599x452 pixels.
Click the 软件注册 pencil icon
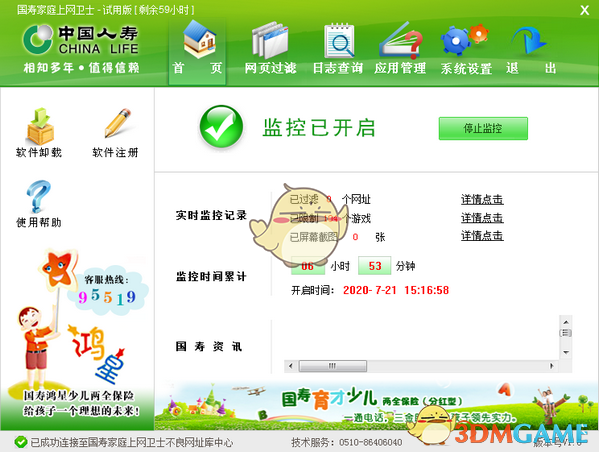(x=117, y=123)
